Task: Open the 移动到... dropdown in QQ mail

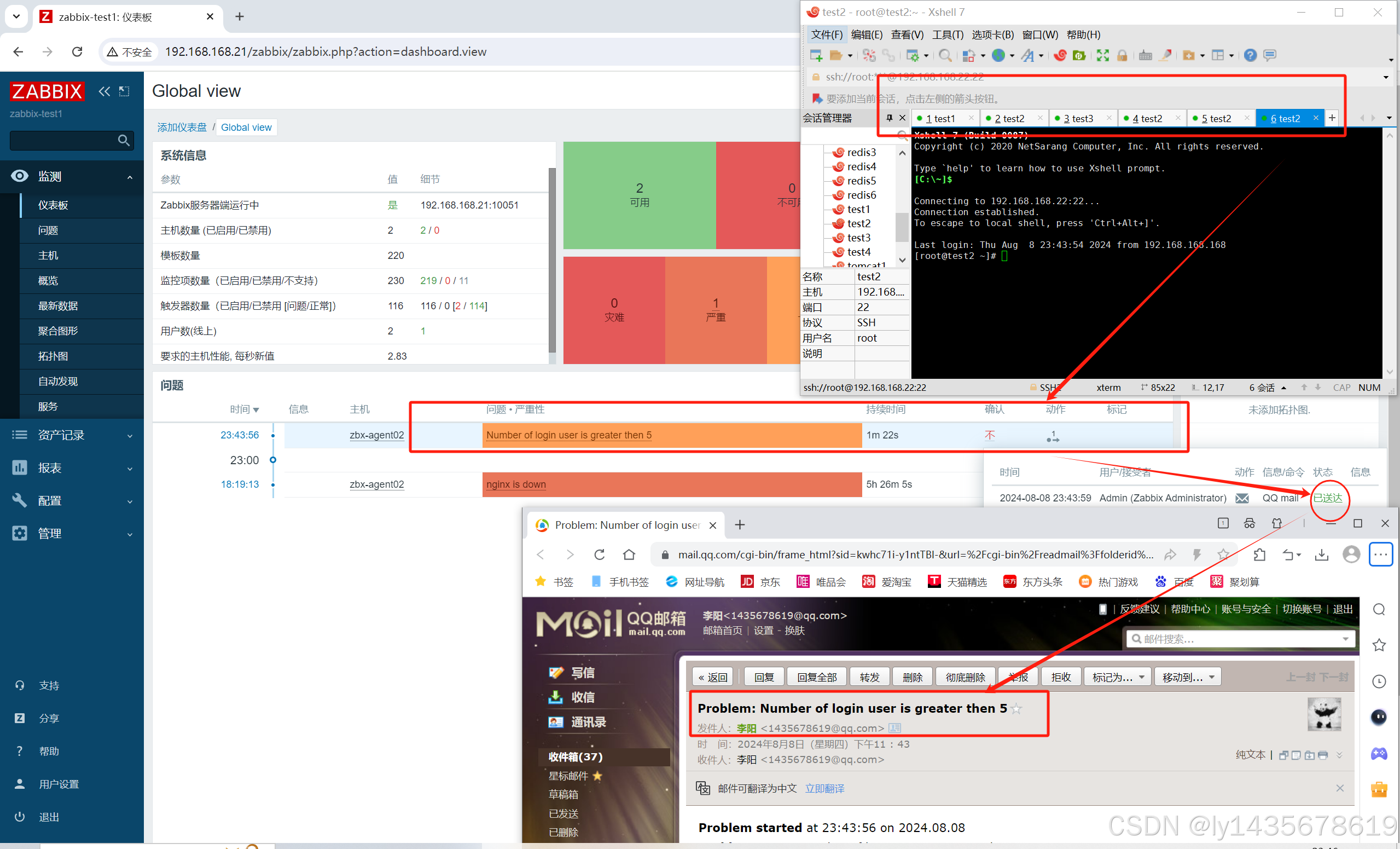Action: 1188,677
